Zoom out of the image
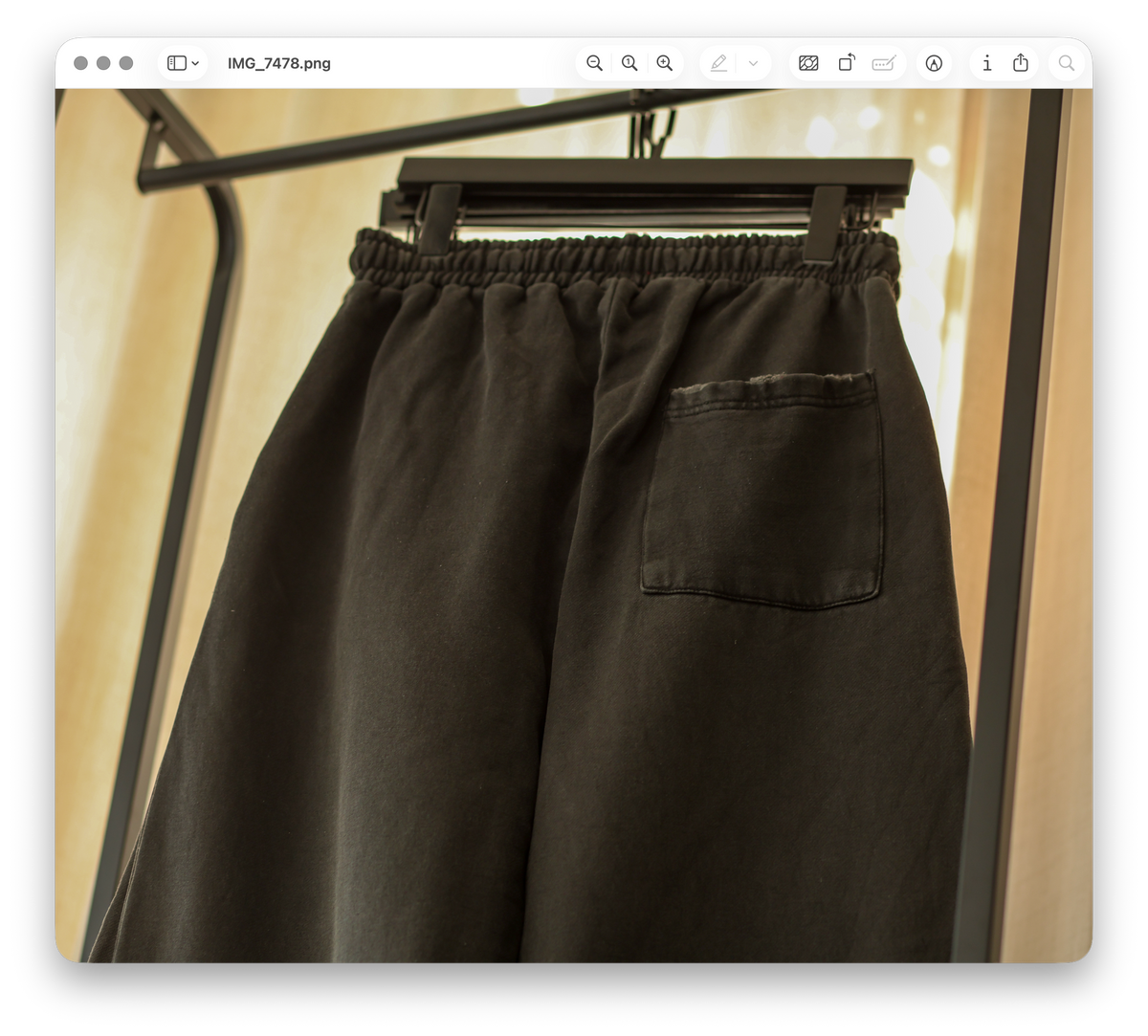The image size is (1148, 1036). click(x=594, y=63)
